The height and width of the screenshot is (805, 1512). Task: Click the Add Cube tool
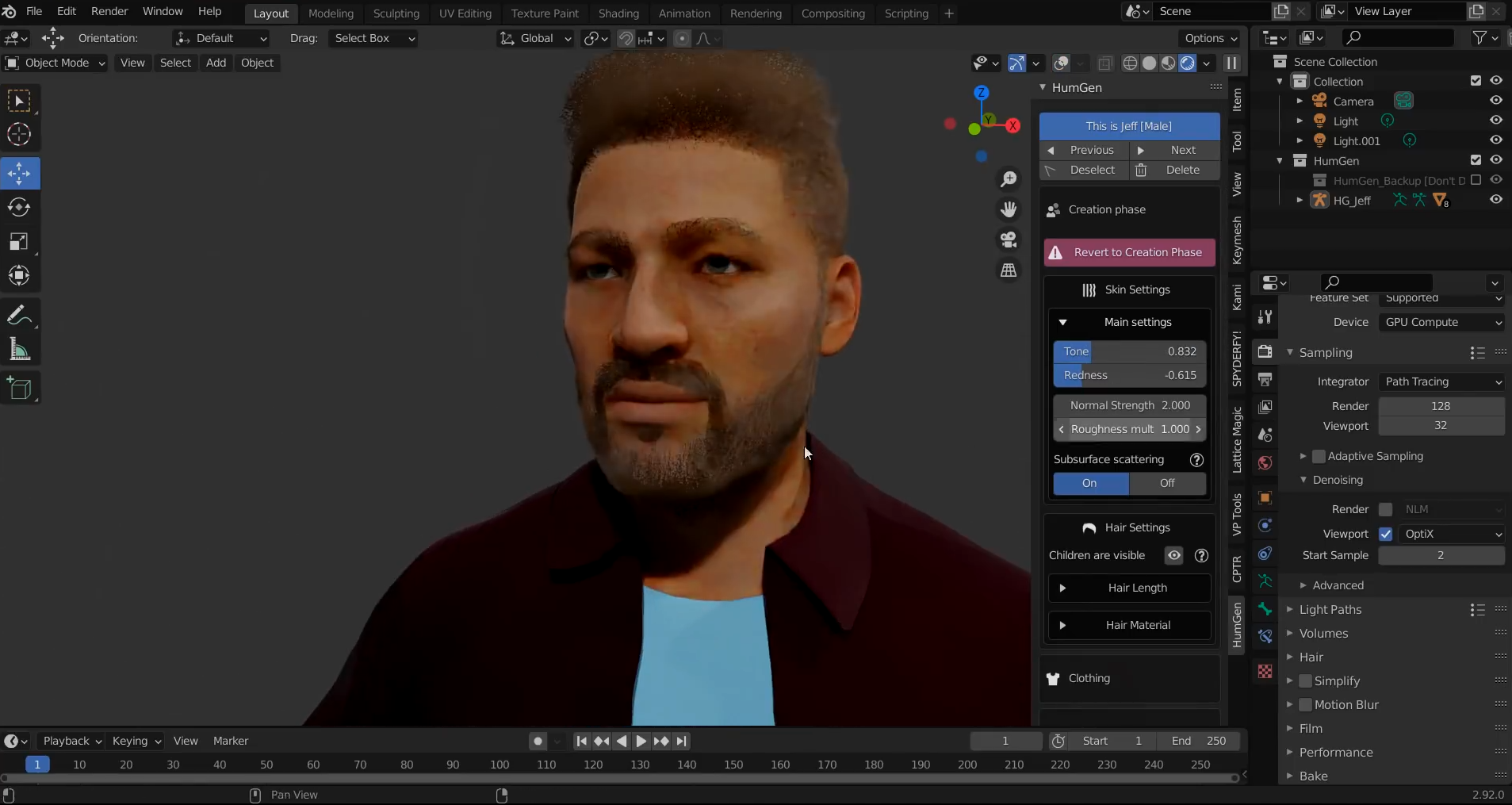tap(19, 389)
